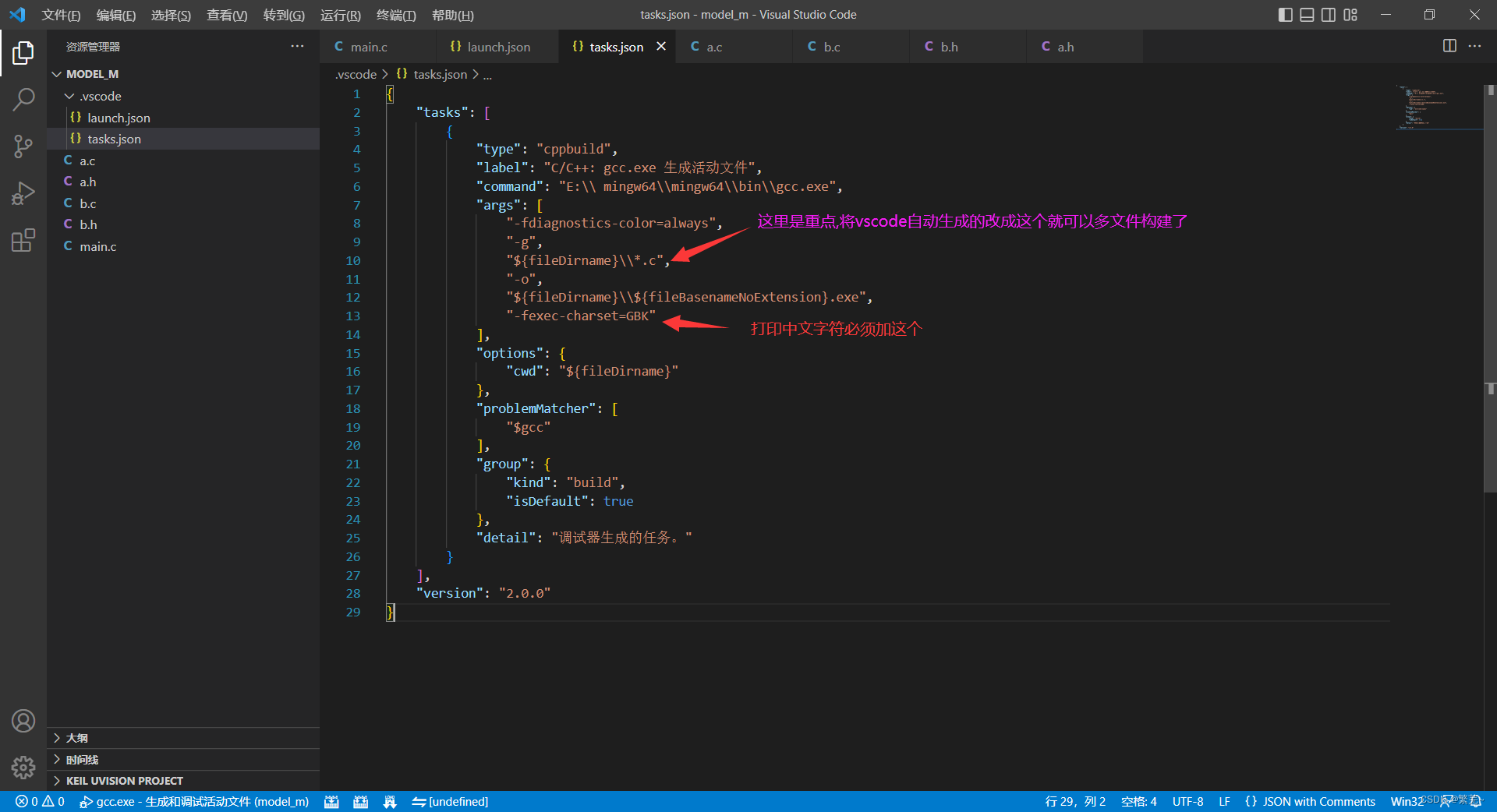Image resolution: width=1497 pixels, height=812 pixels.
Task: Click line and column indicator 行 29, 列 2
Action: [x=1075, y=801]
